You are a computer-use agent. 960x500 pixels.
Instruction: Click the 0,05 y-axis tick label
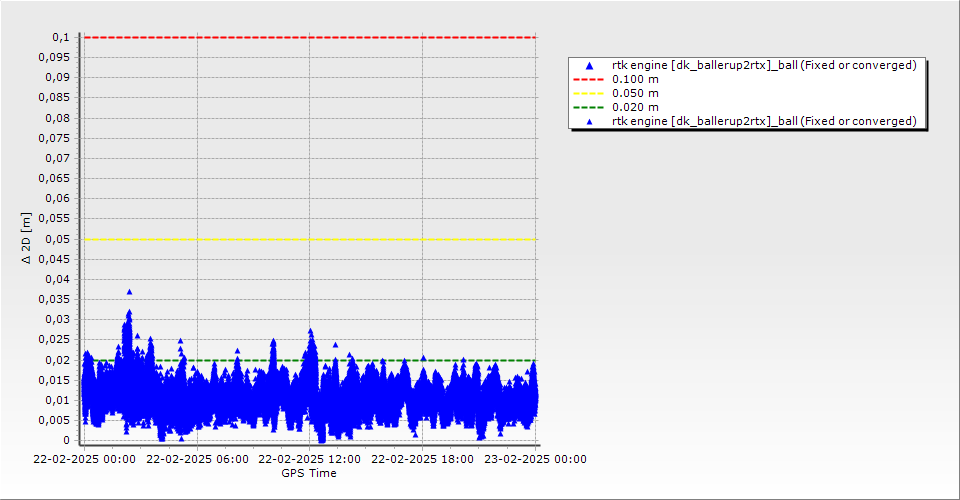pyautogui.click(x=58, y=239)
